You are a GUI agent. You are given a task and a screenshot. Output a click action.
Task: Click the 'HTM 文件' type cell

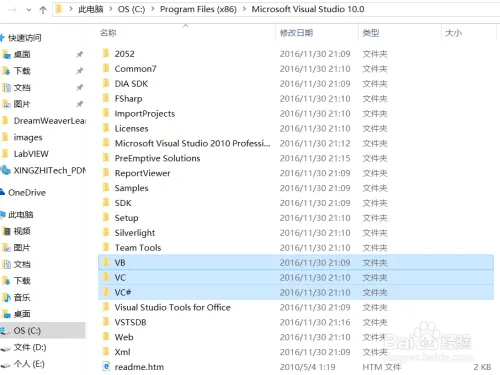(x=382, y=367)
